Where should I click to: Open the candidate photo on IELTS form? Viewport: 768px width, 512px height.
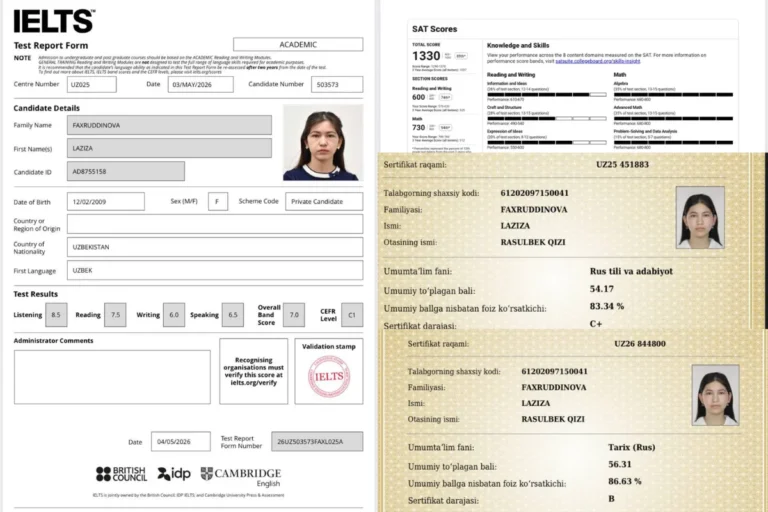323,142
